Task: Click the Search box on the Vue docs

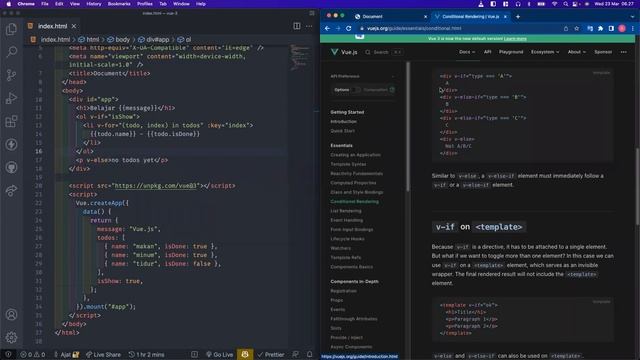Action: point(383,52)
